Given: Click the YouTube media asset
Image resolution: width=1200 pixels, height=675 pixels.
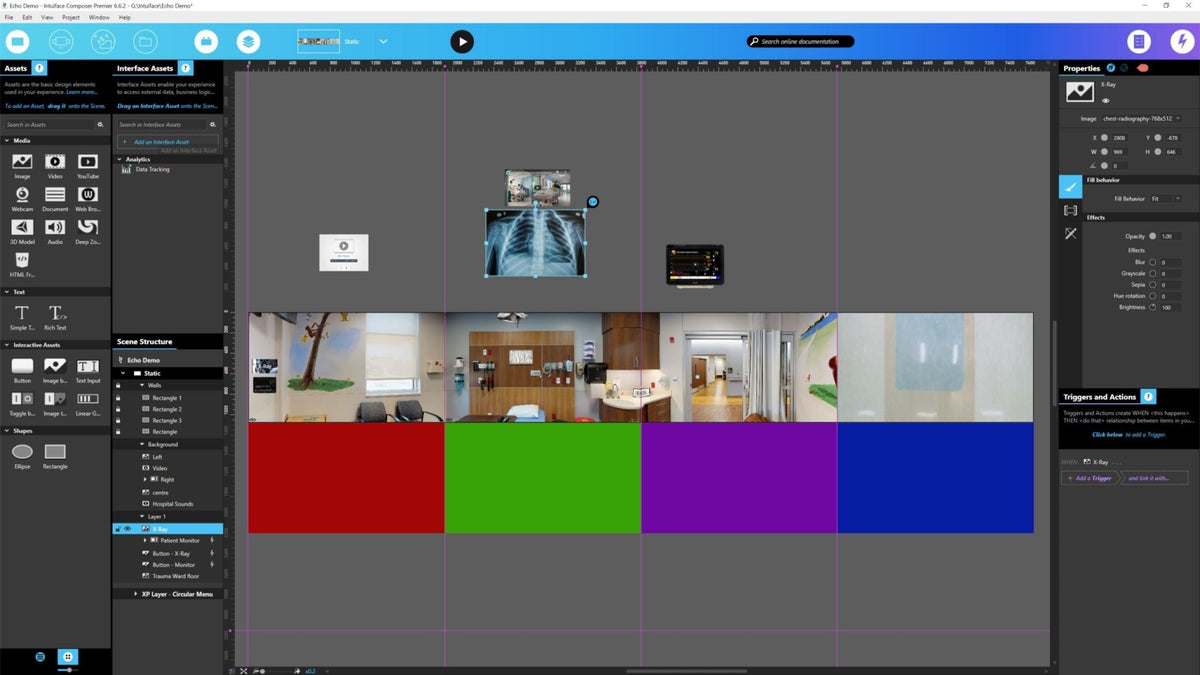Looking at the screenshot, I should click(88, 162).
